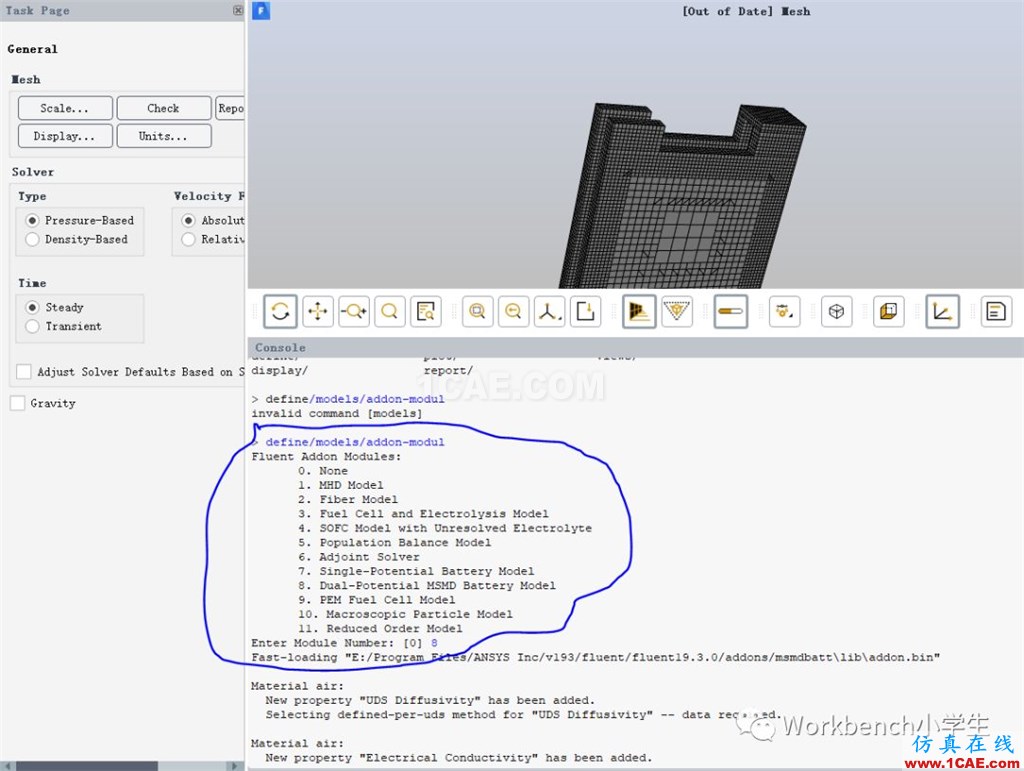The image size is (1024, 771).
Task: Open the mouse/probe options gear icon
Action: (784, 311)
